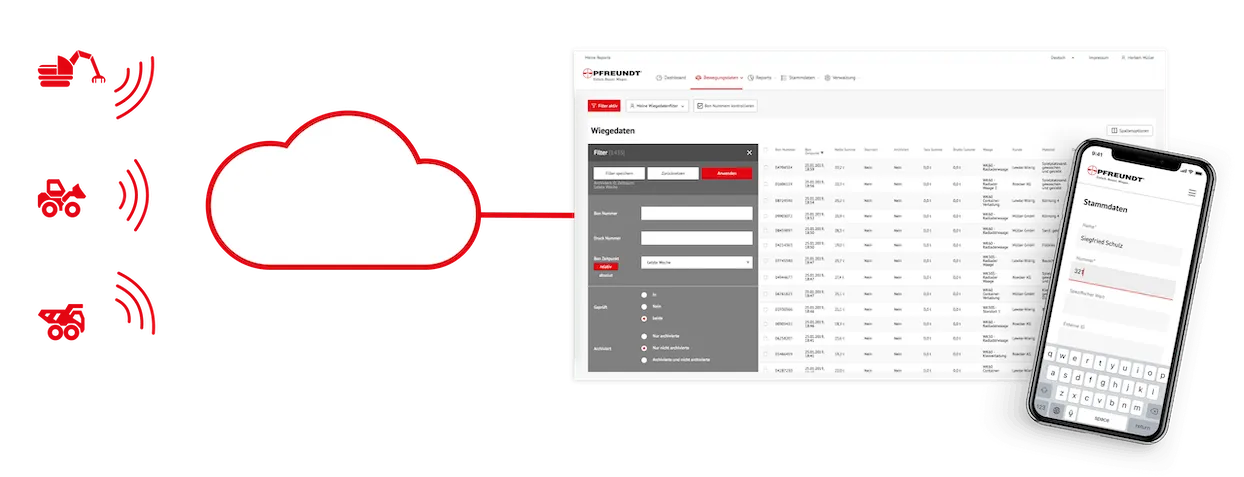The width and height of the screenshot is (1244, 477).
Task: Open the Stammdaten menu
Action: pos(799,77)
